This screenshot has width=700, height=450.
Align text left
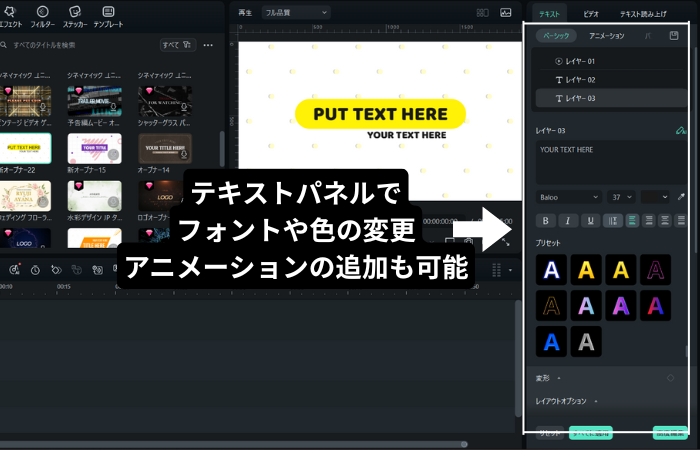pos(632,221)
